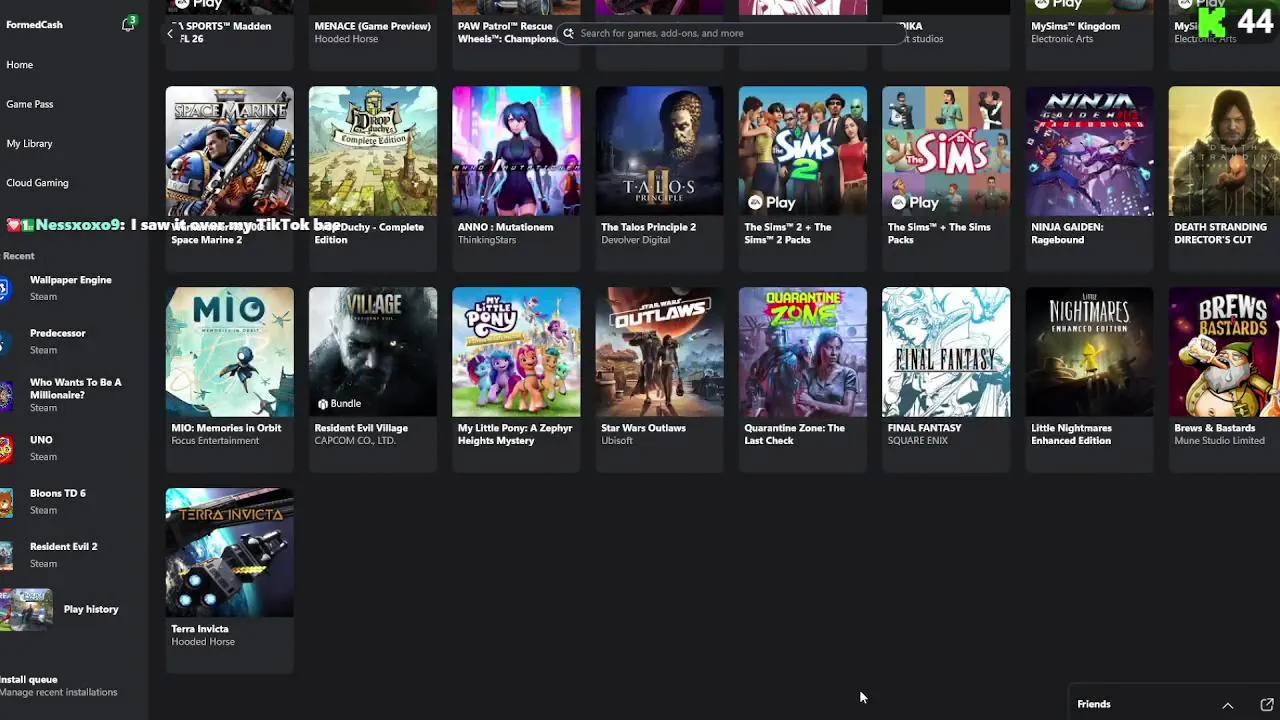Screen dimensions: 1280x720
Task: Open Little Nightmares Enhanced Edition cover
Action: 1090,352
